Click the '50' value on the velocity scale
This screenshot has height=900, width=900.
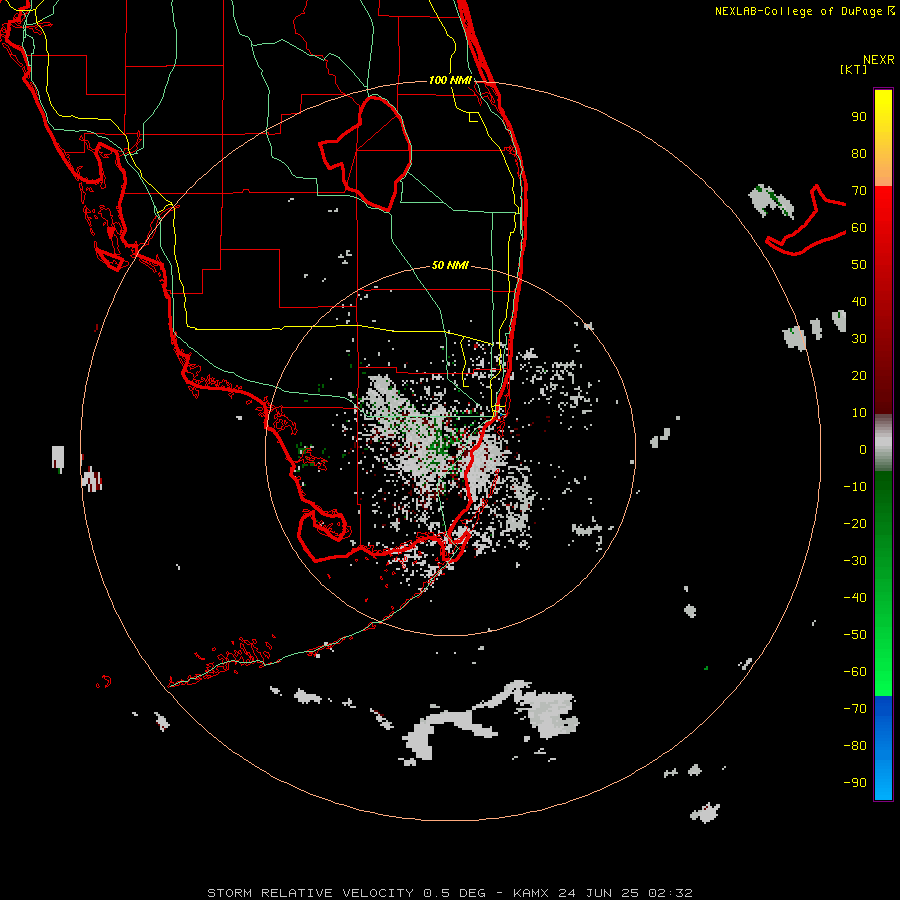click(859, 265)
